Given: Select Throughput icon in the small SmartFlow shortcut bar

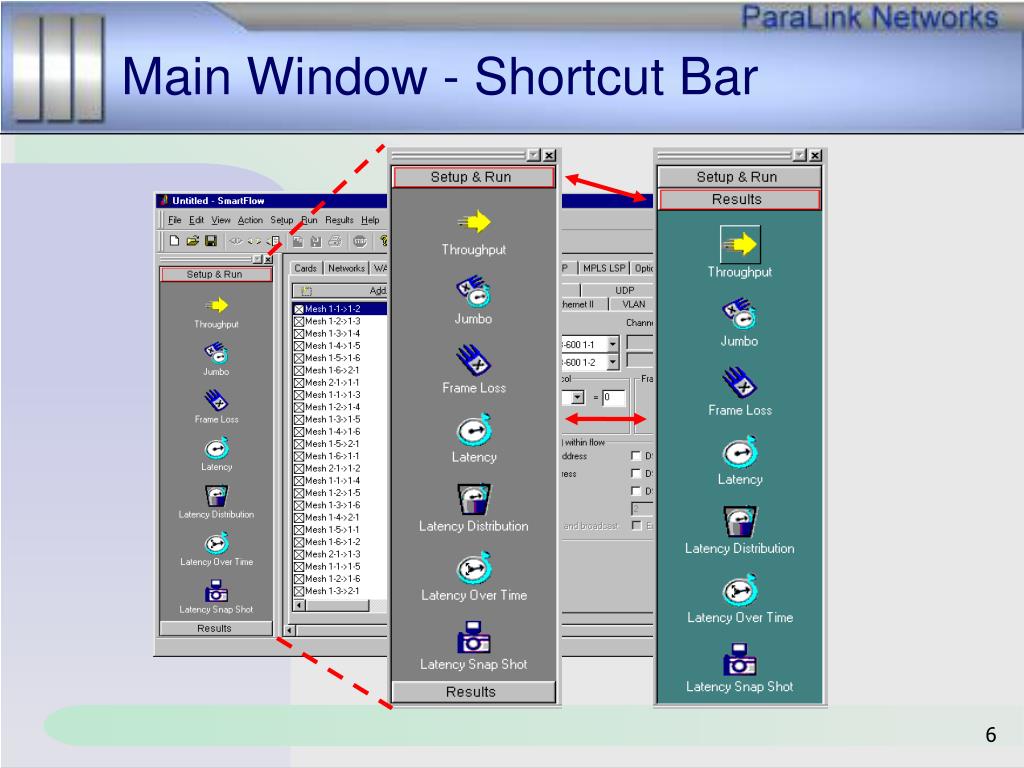Looking at the screenshot, I should [216, 305].
